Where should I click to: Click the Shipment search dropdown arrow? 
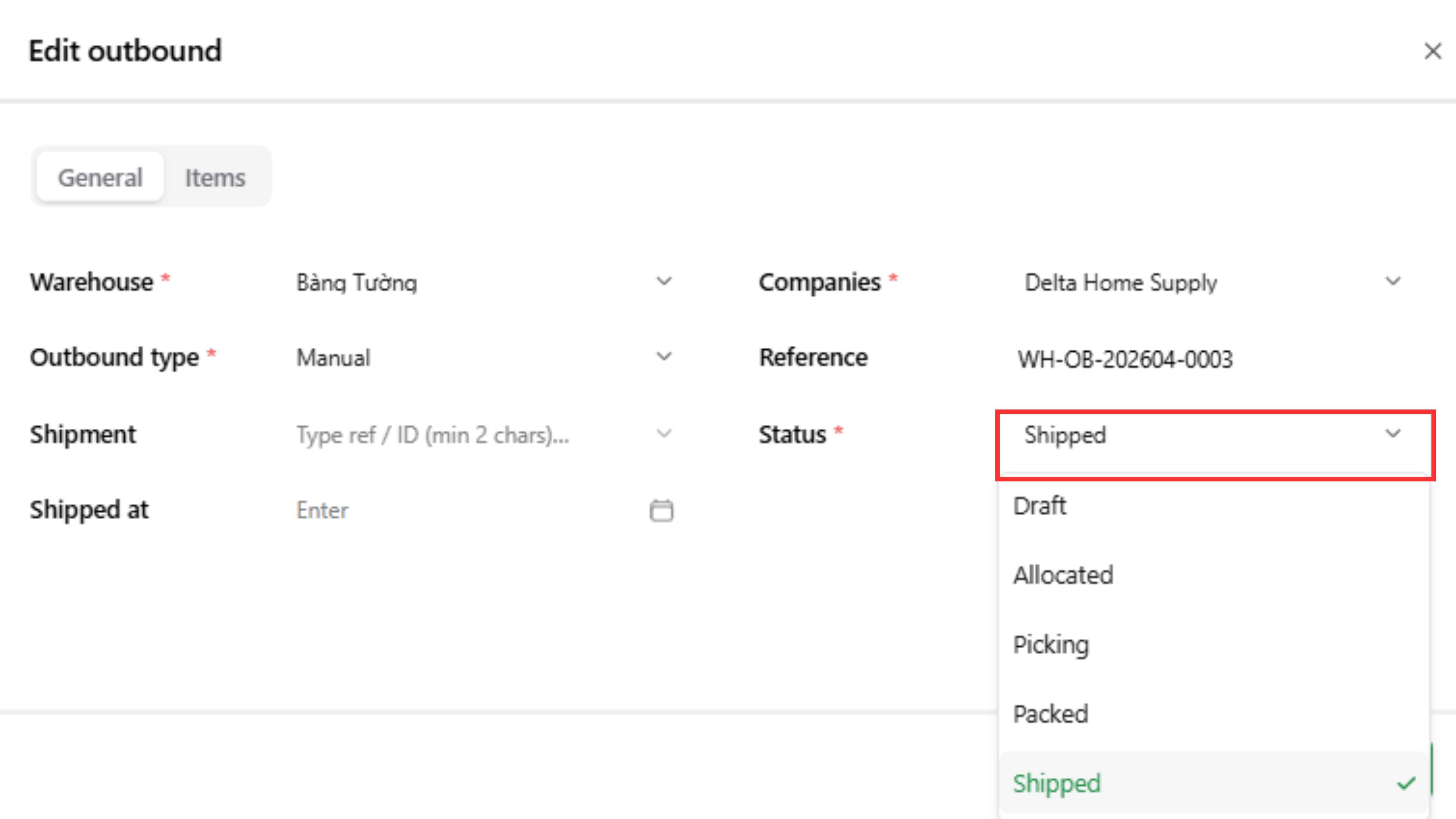pos(664,434)
